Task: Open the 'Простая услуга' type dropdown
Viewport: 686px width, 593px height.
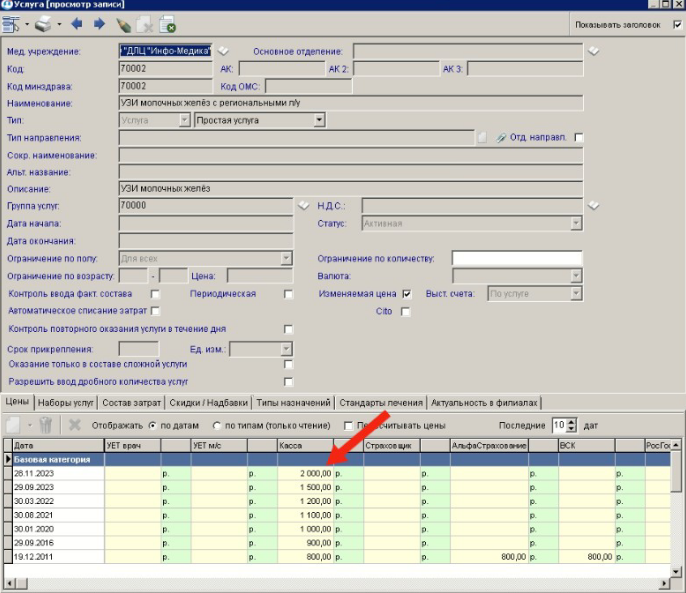Action: click(x=319, y=120)
